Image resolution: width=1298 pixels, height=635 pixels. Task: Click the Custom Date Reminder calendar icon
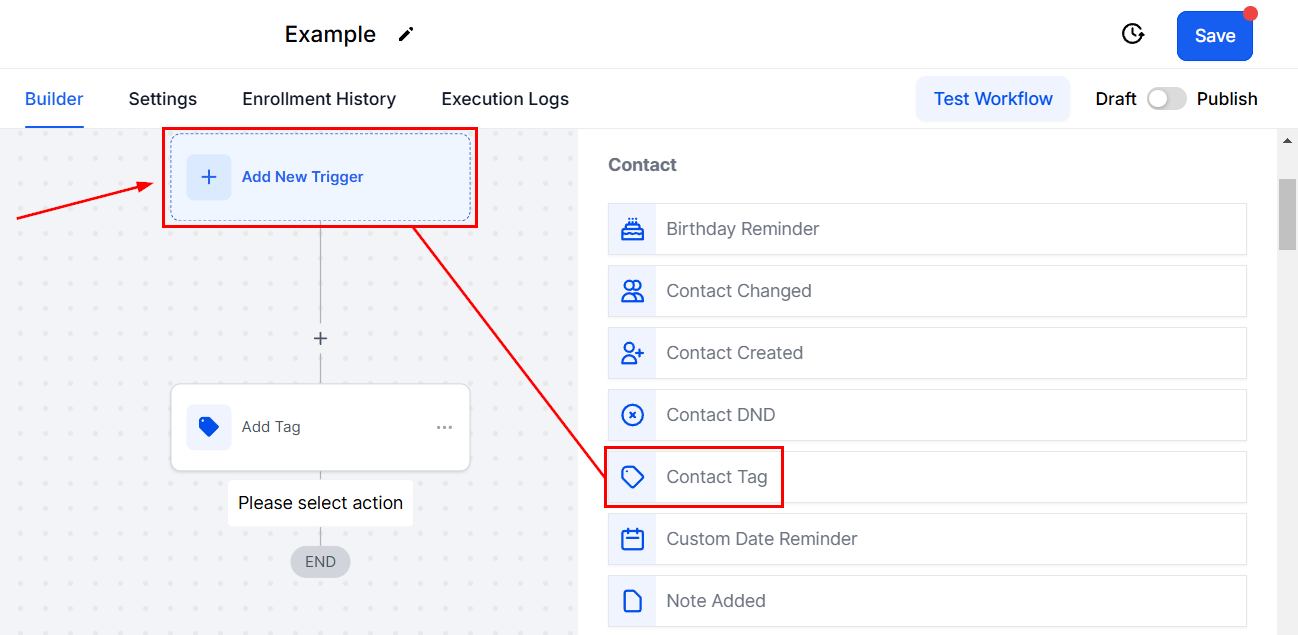(x=632, y=539)
